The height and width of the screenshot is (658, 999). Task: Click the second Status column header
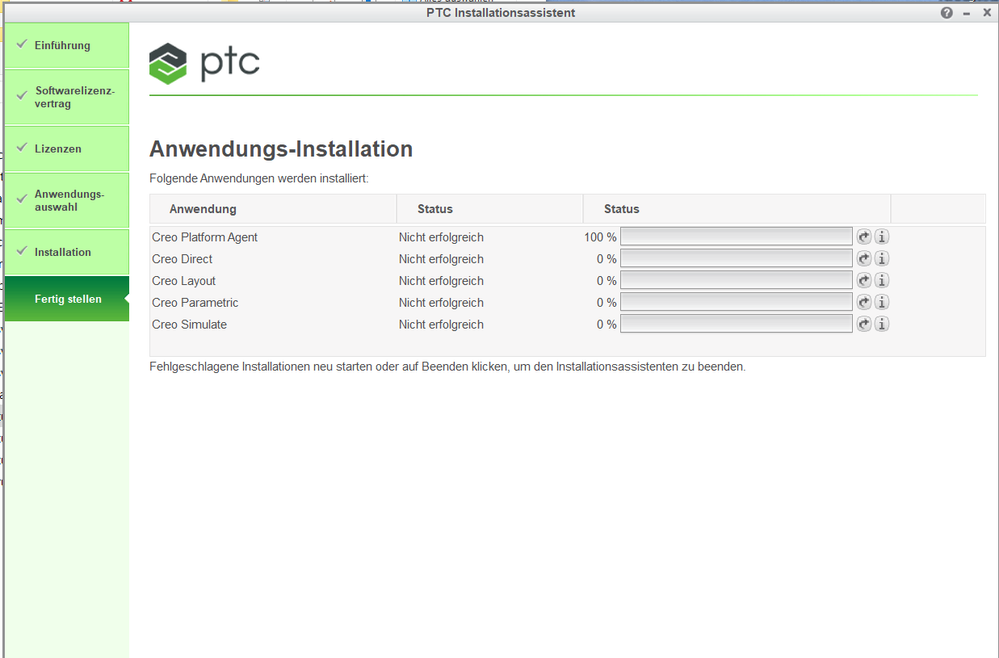pos(737,209)
